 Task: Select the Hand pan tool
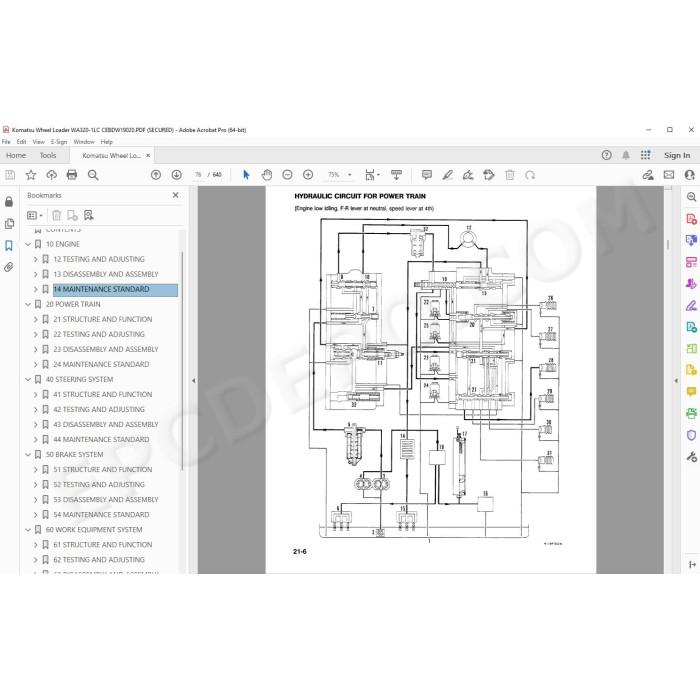coord(267,175)
